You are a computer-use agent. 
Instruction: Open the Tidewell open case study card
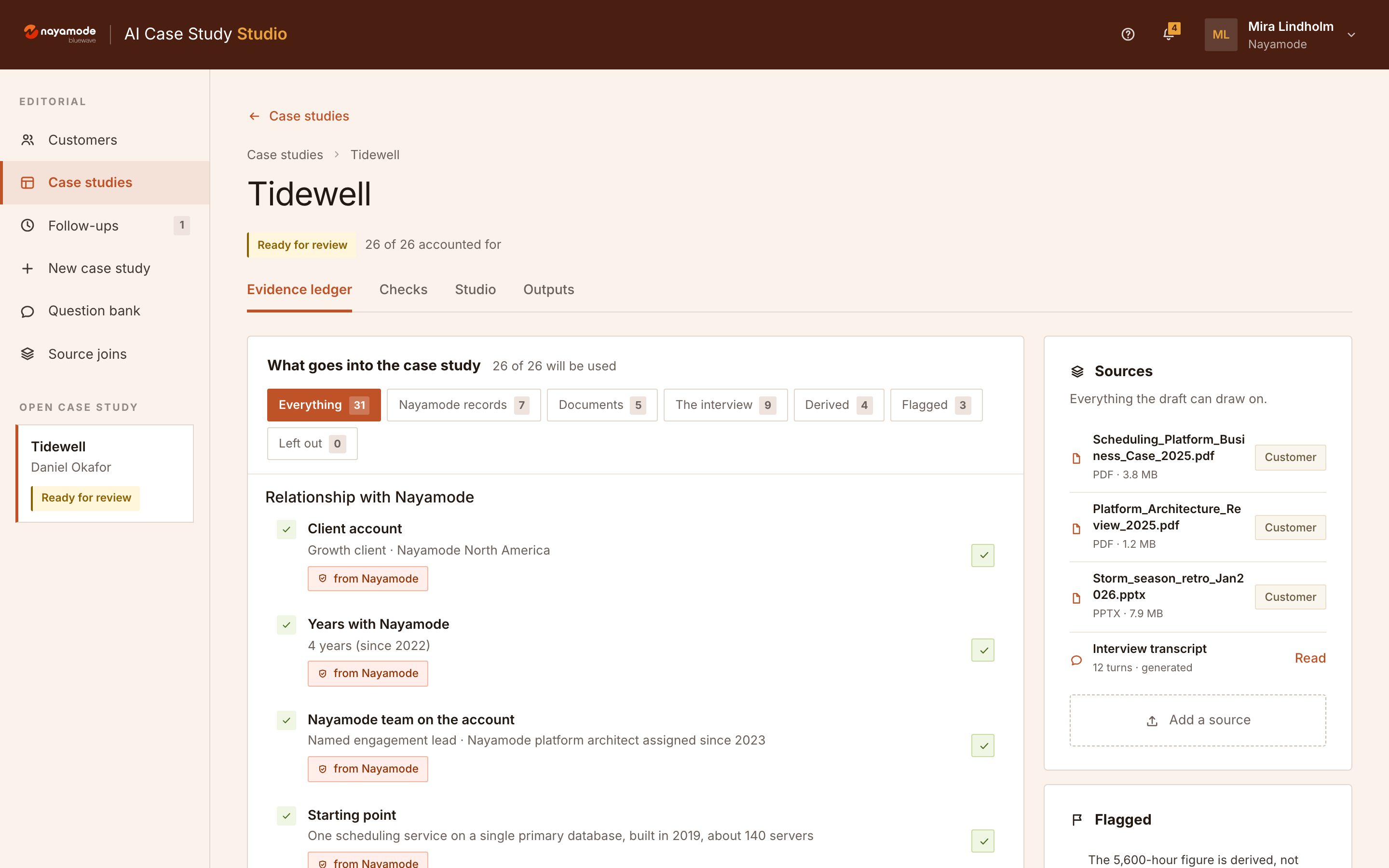pos(105,474)
